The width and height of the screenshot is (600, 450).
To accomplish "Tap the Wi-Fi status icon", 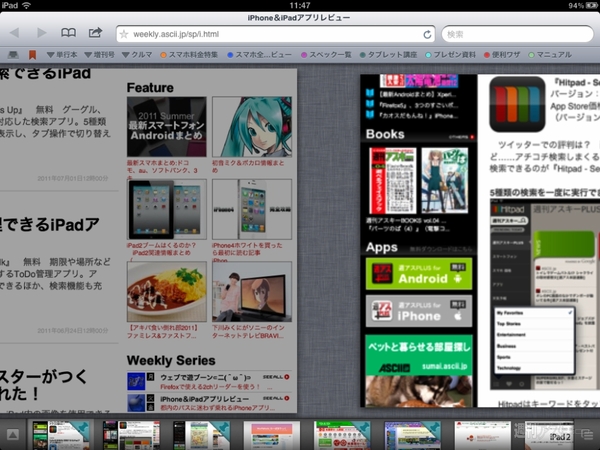I will click(x=26, y=5).
